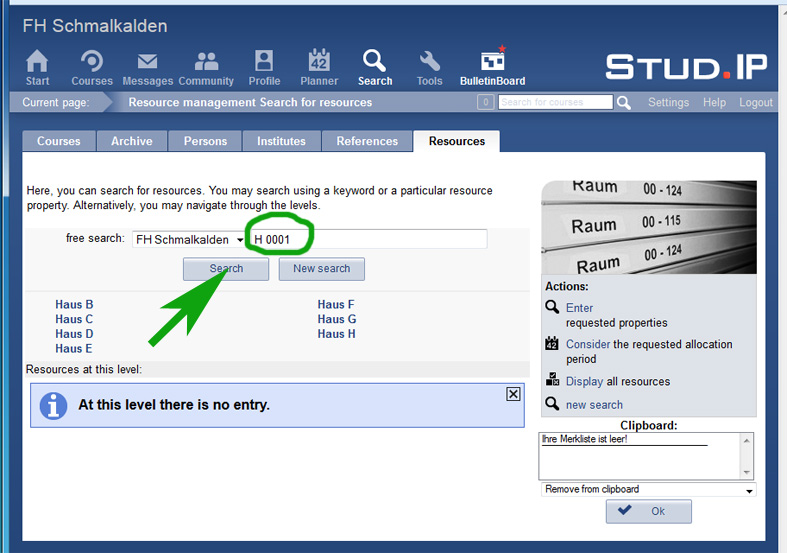Open the Help link
The height and width of the screenshot is (553, 787).
[714, 102]
